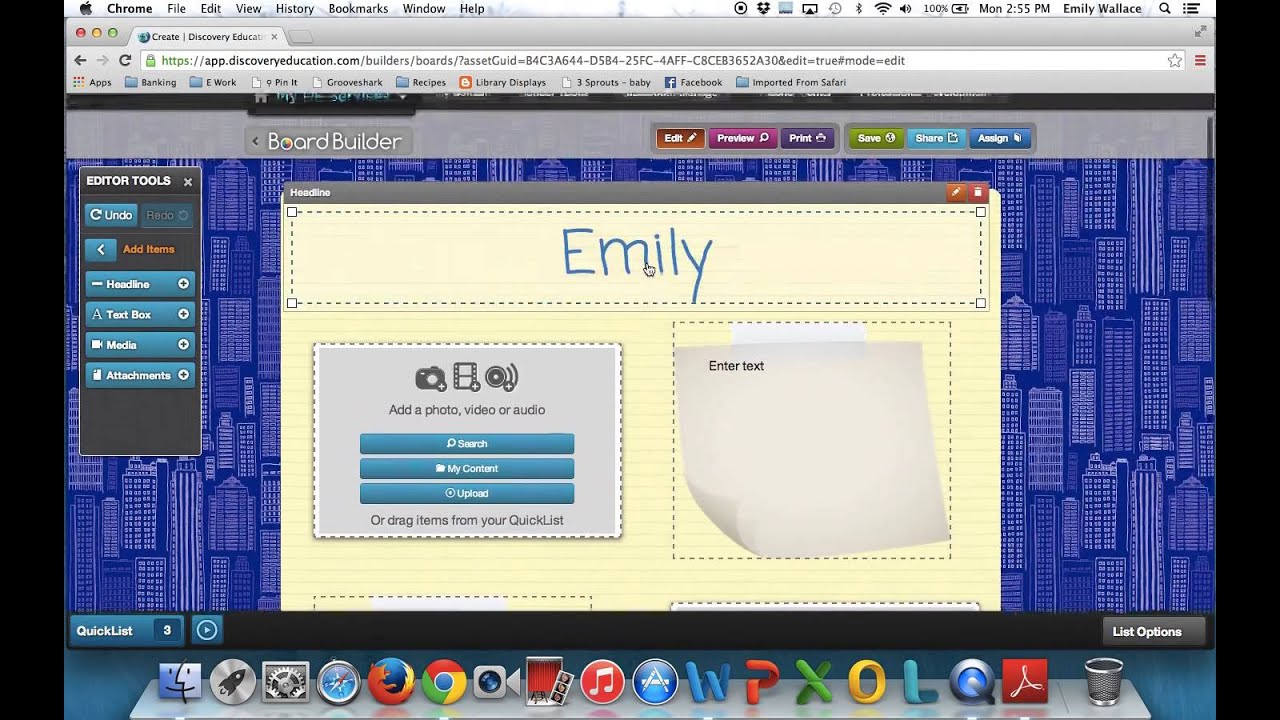Add an Attachments item
This screenshot has height=720, width=1280.
coord(140,375)
